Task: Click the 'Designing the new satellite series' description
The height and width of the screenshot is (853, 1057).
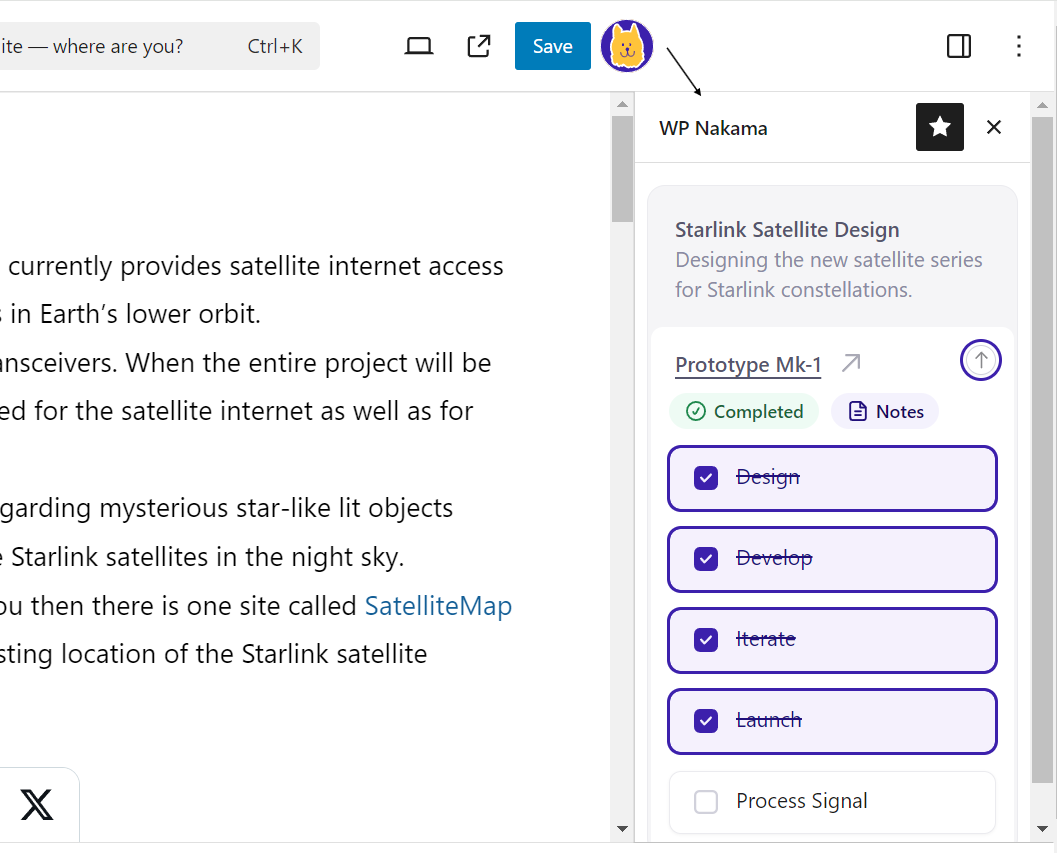Action: pos(829,275)
